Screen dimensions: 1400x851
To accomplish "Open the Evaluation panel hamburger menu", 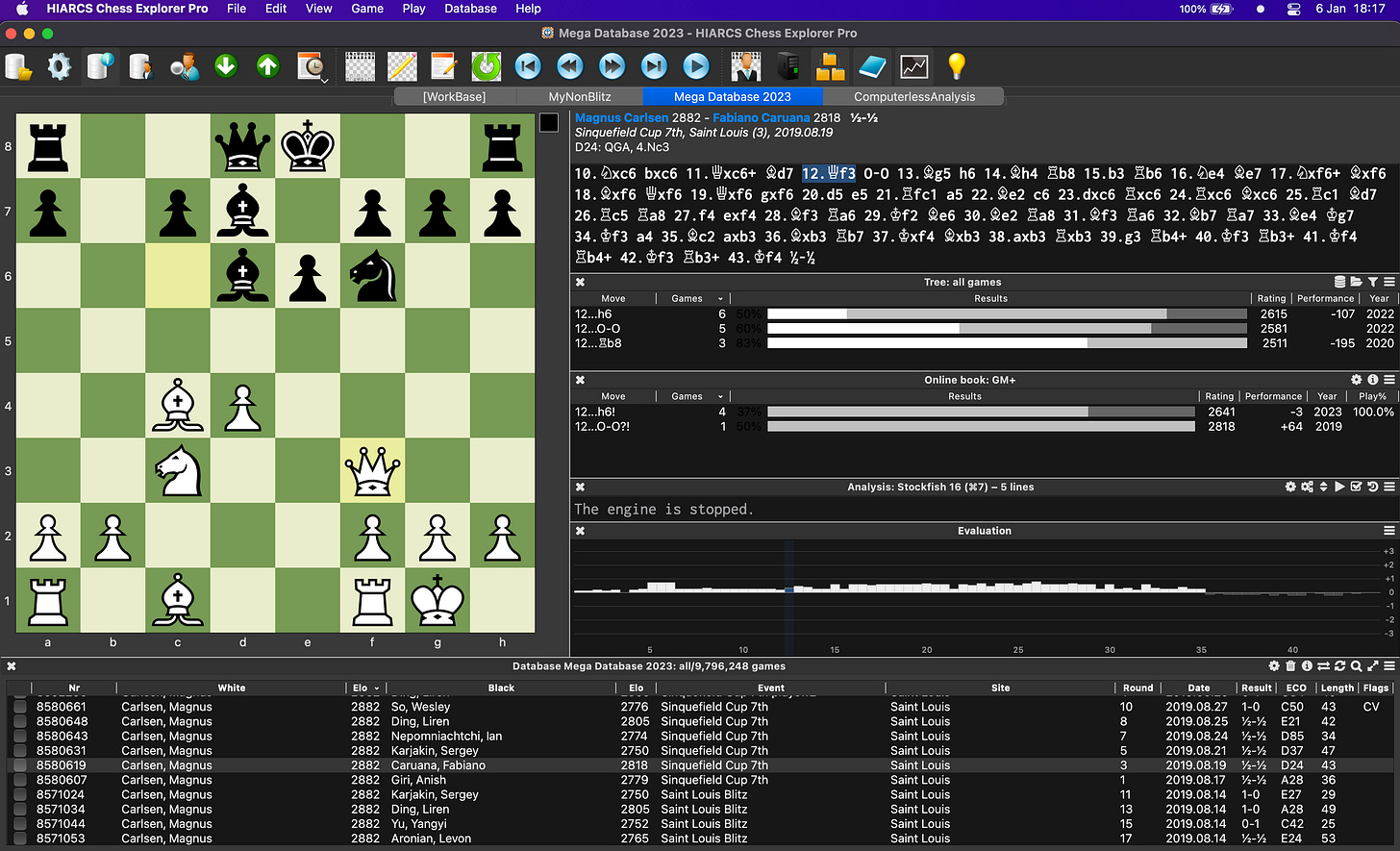I will click(1389, 531).
